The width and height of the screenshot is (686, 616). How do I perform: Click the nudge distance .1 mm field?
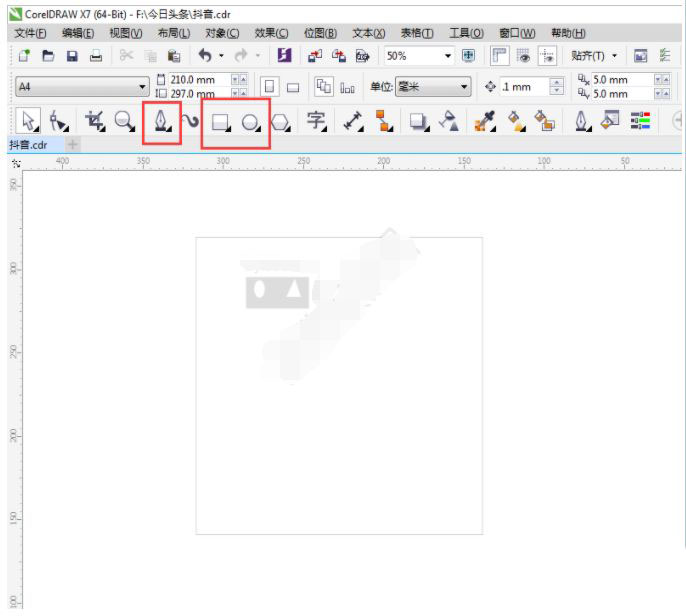click(523, 87)
